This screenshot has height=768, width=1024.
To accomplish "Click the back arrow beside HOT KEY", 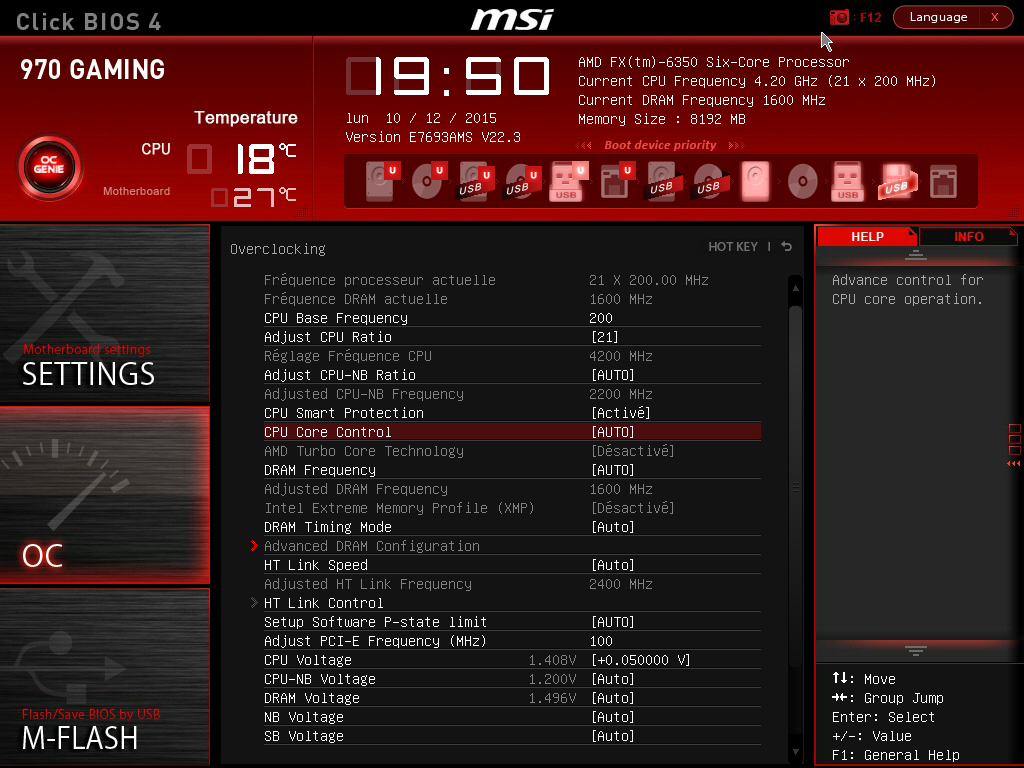I will click(787, 246).
